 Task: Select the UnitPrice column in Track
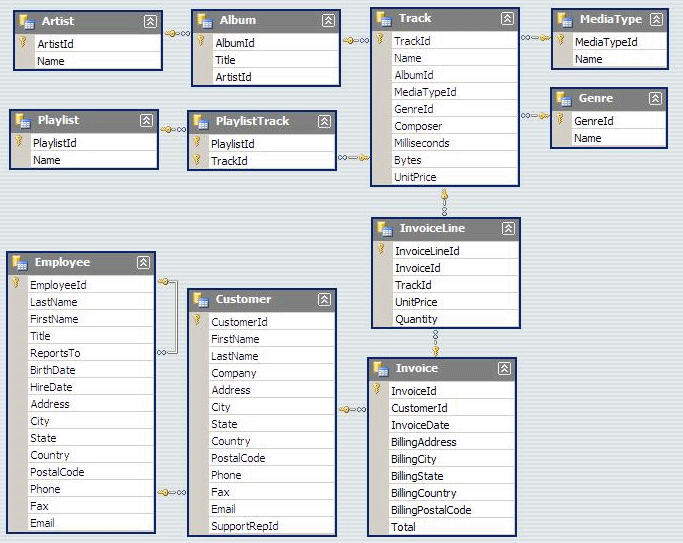point(455,177)
